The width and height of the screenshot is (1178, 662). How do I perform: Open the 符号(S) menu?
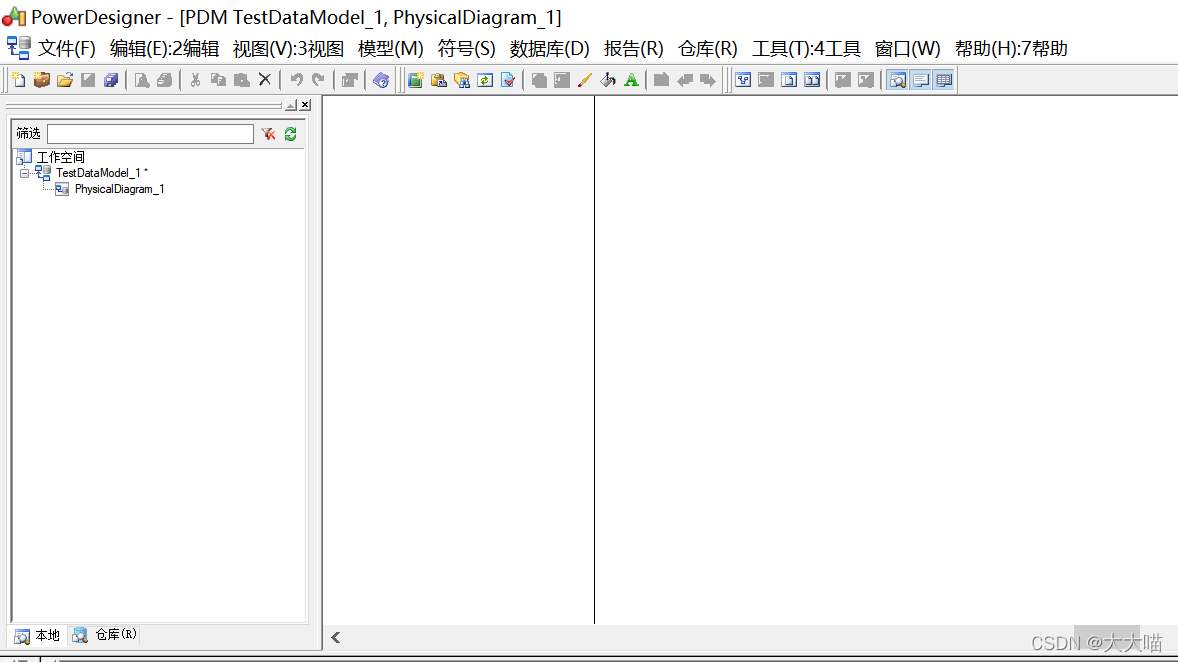coord(467,49)
